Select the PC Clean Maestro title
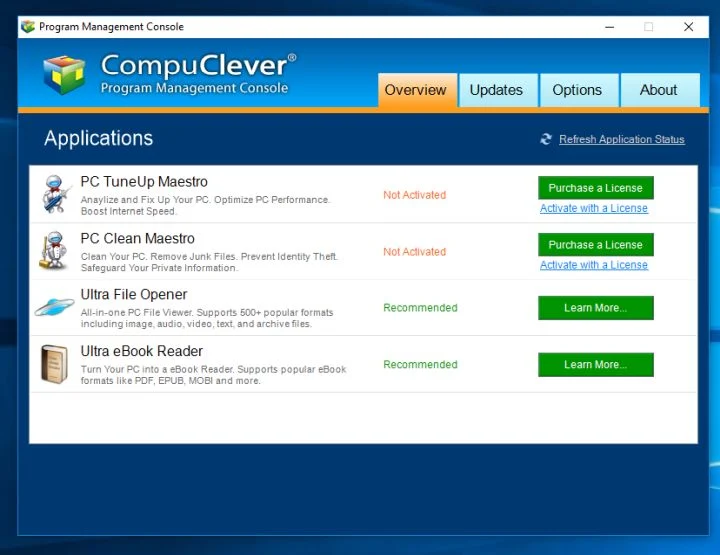 click(138, 239)
